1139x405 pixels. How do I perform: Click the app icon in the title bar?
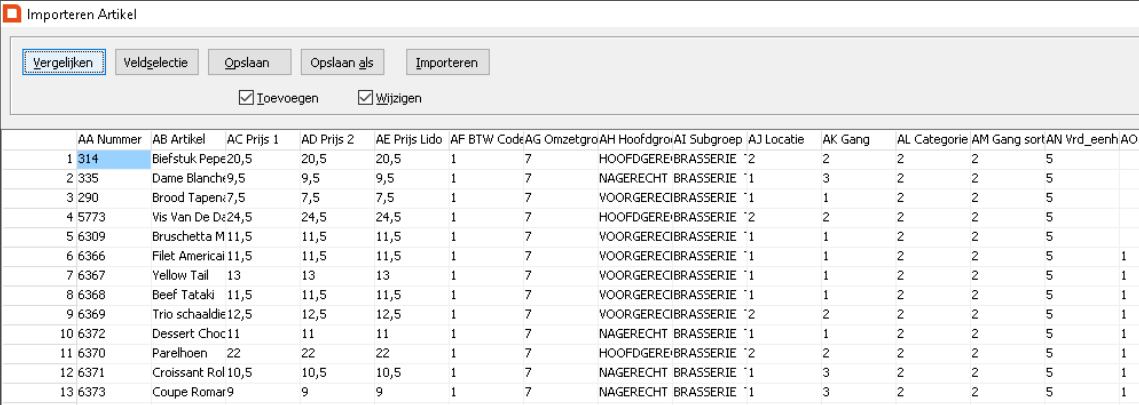click(x=13, y=14)
